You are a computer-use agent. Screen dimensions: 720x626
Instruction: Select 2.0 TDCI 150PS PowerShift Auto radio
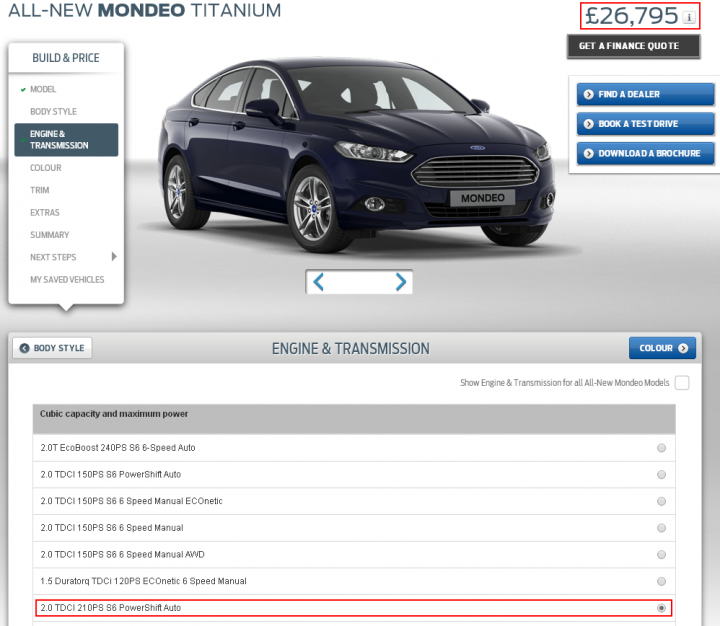pos(661,474)
